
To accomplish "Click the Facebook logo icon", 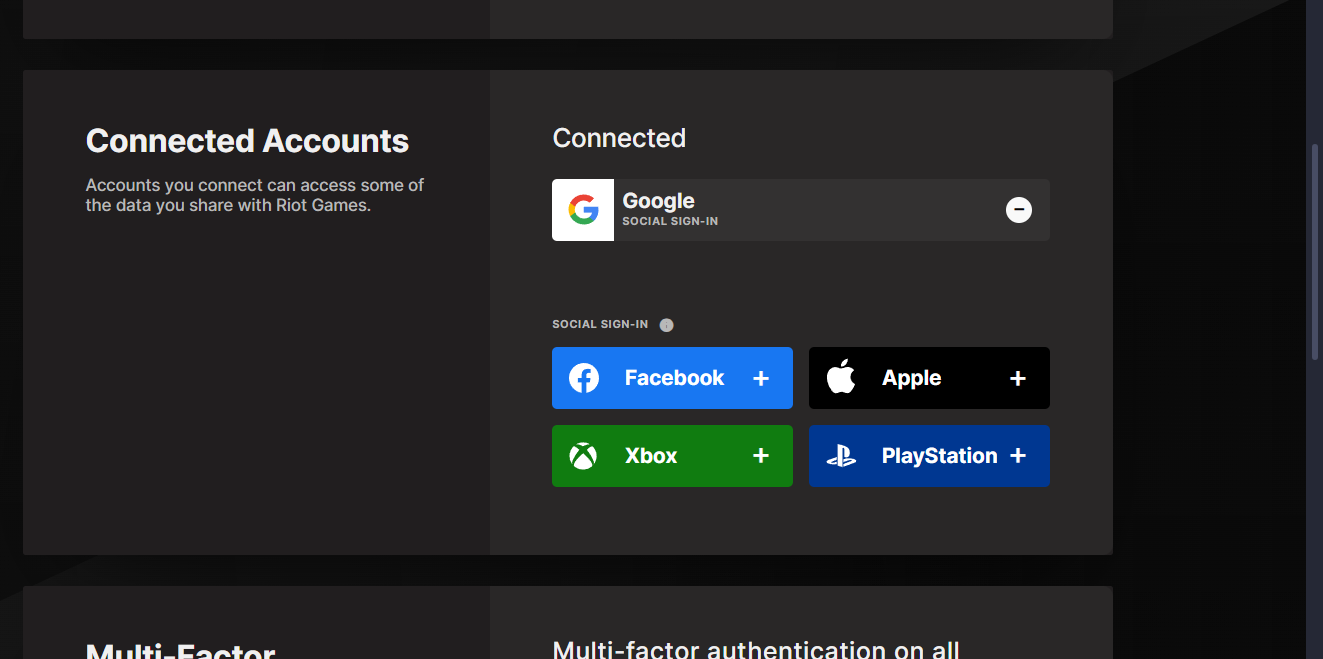I will [x=584, y=378].
